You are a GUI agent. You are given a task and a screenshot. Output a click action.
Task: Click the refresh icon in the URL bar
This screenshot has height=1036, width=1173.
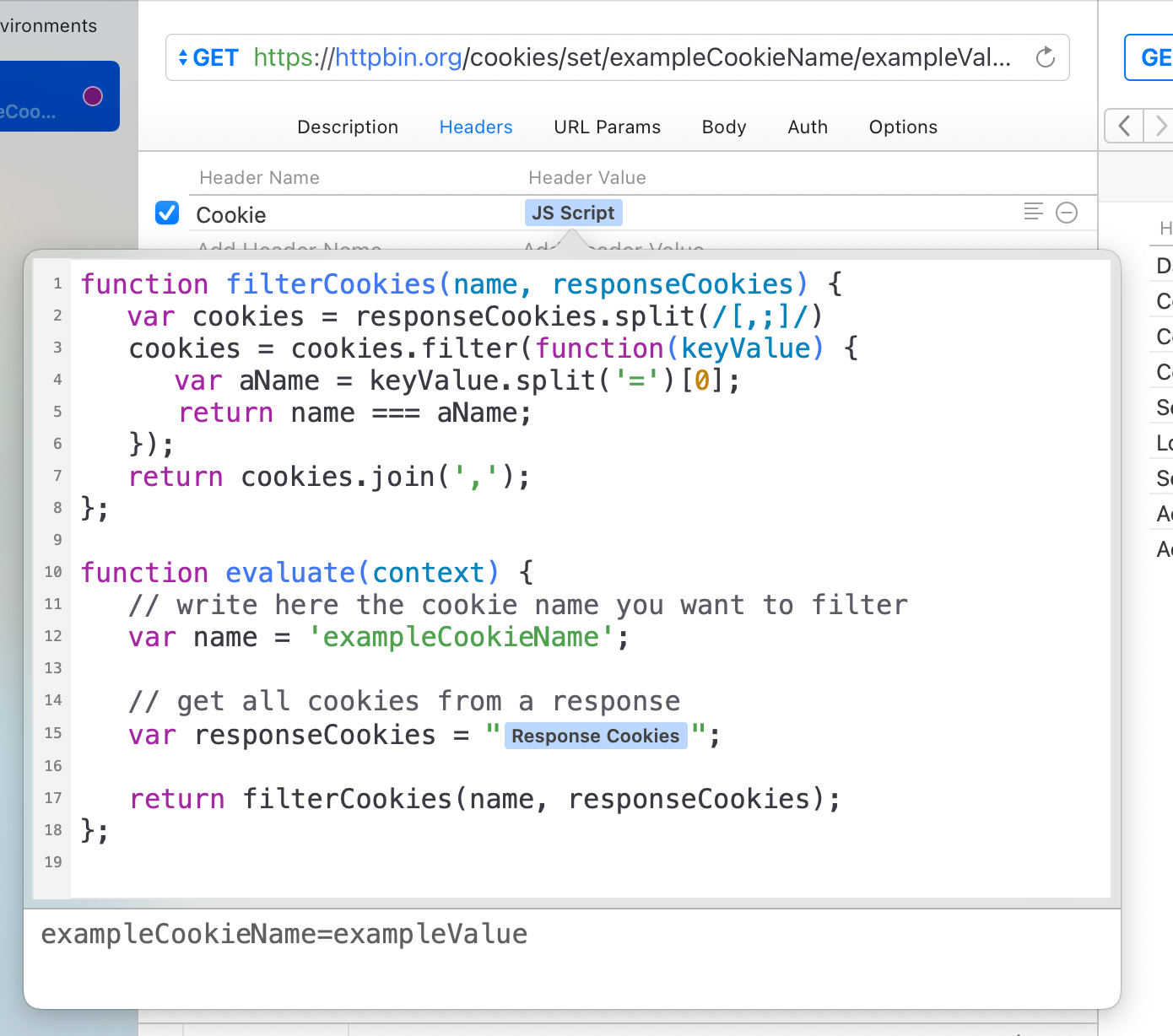pos(1045,57)
